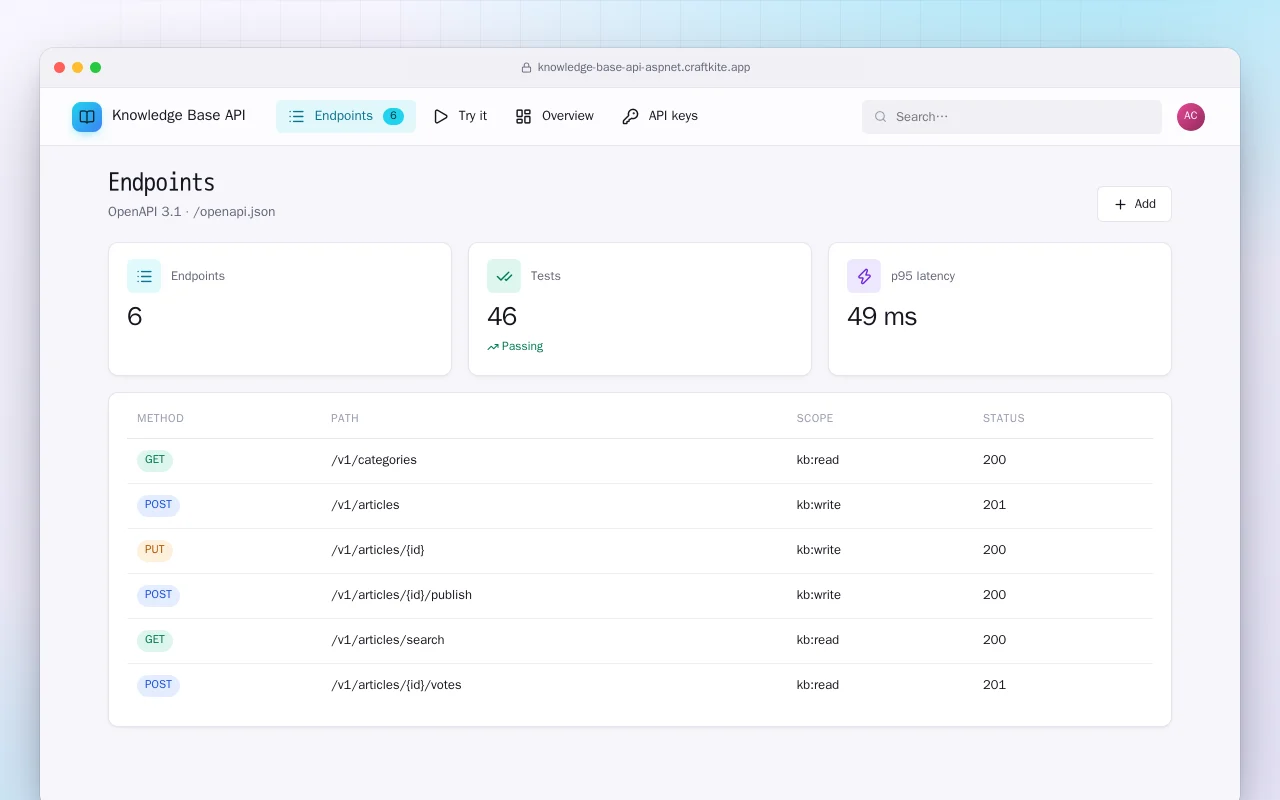The width and height of the screenshot is (1280, 800).
Task: Open the AC user avatar
Action: [1191, 117]
